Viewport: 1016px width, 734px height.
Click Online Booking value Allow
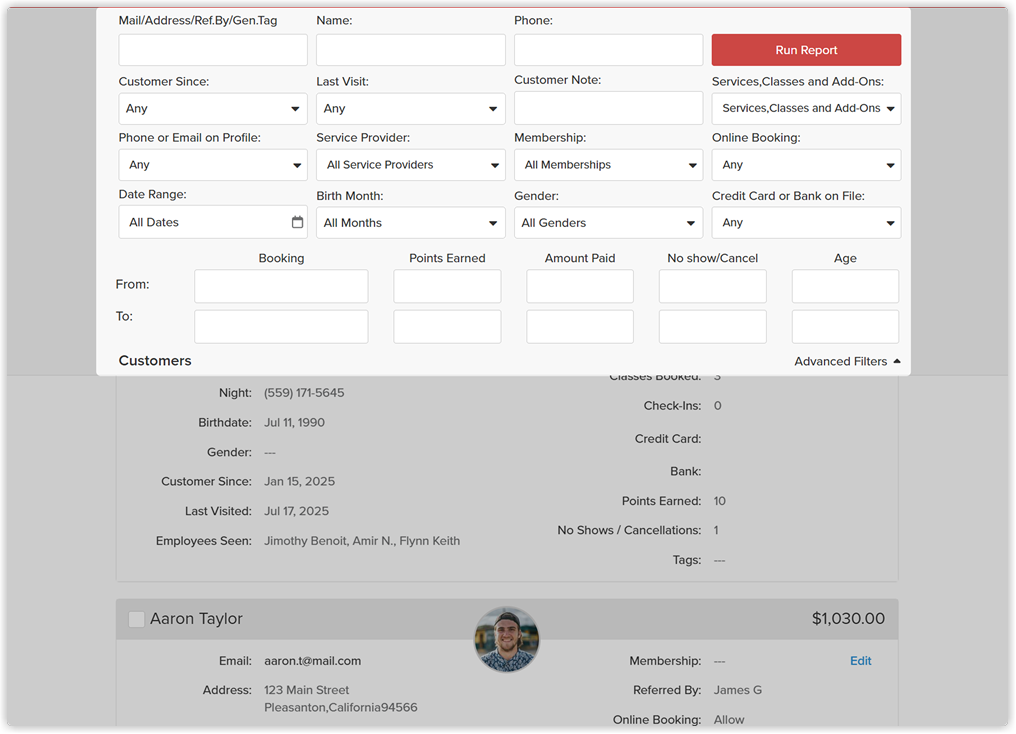click(729, 720)
